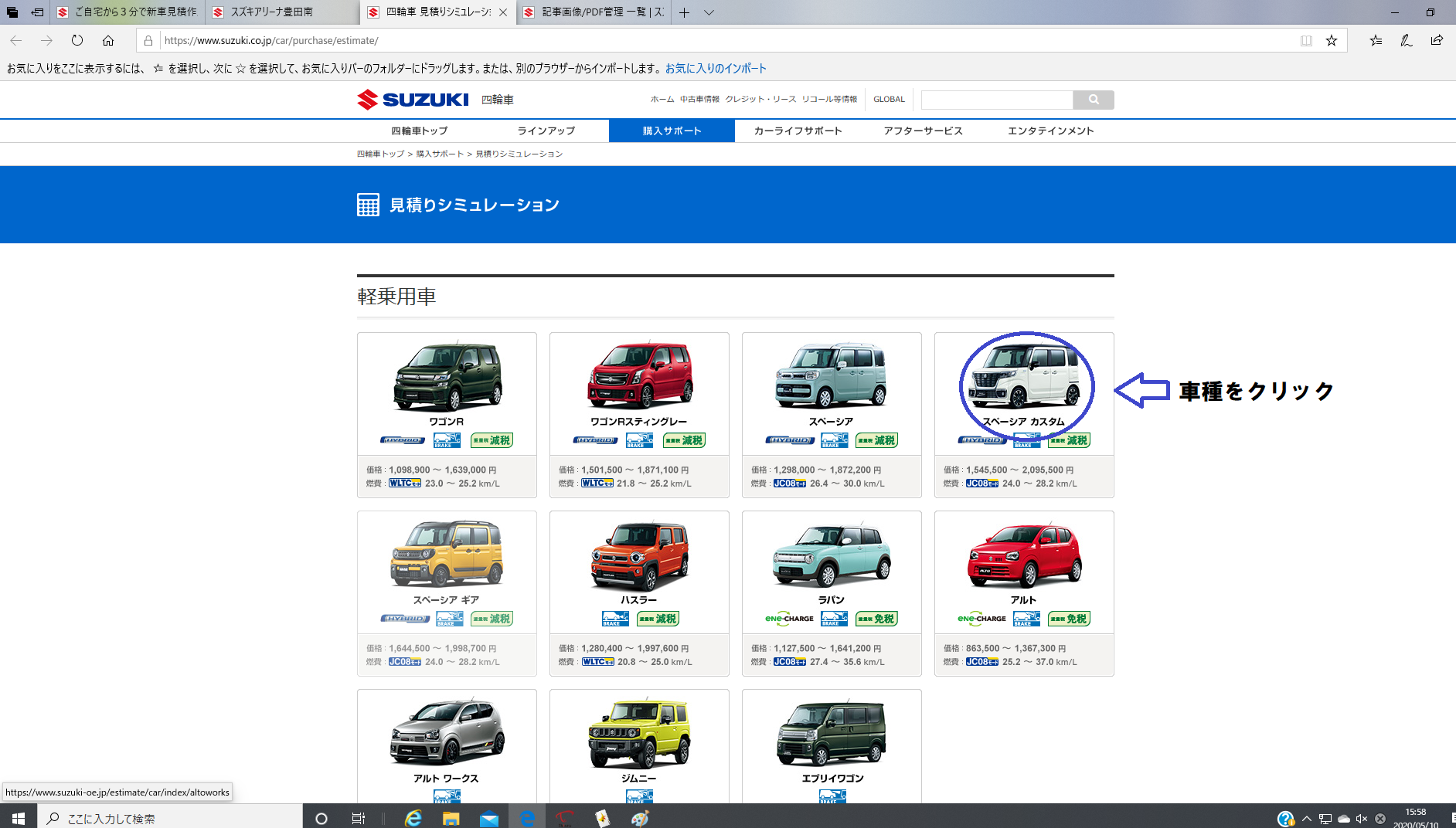
Task: Click the ホーム header link
Action: [x=662, y=99]
